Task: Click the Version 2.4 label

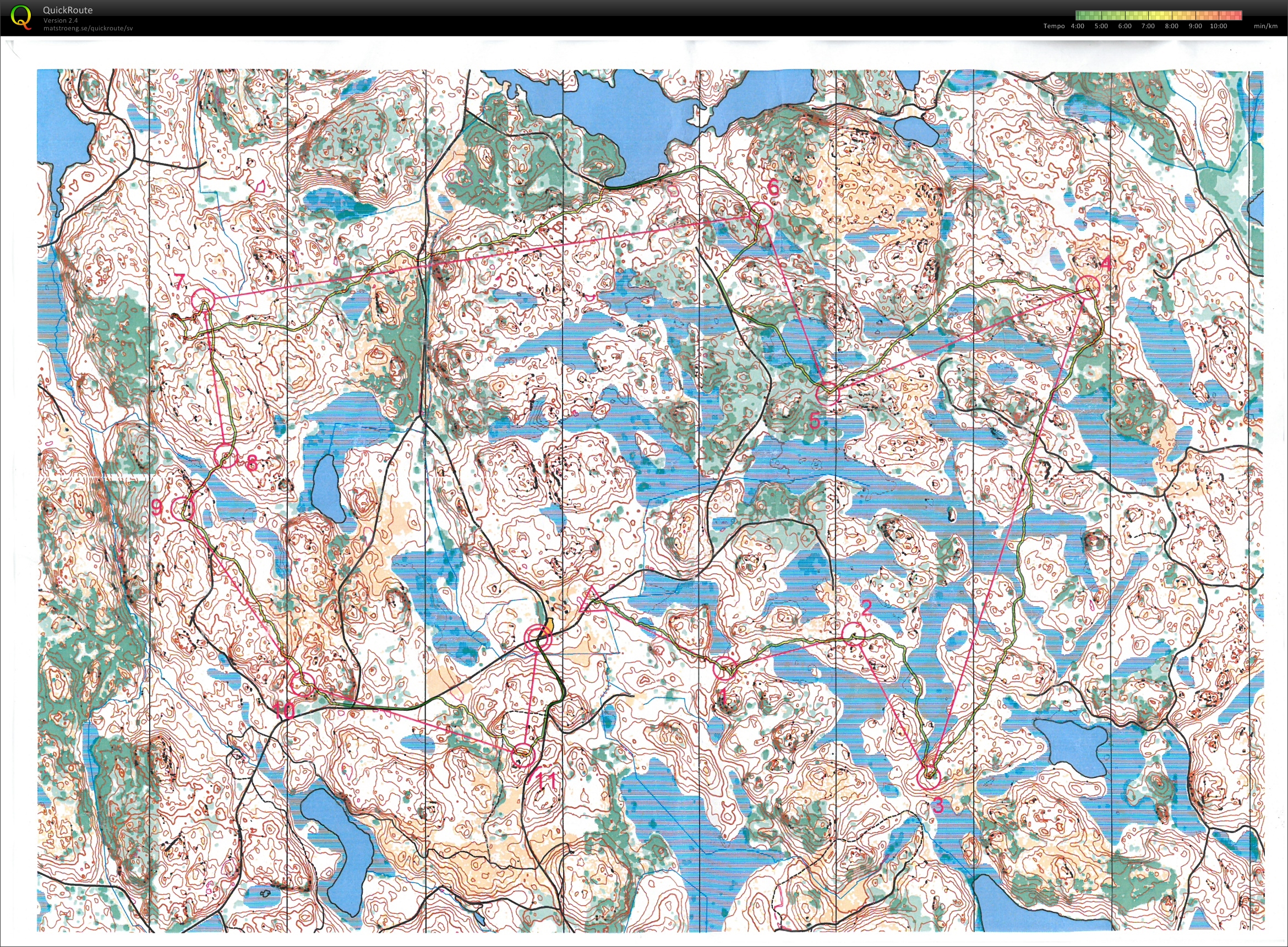Action: click(x=60, y=20)
